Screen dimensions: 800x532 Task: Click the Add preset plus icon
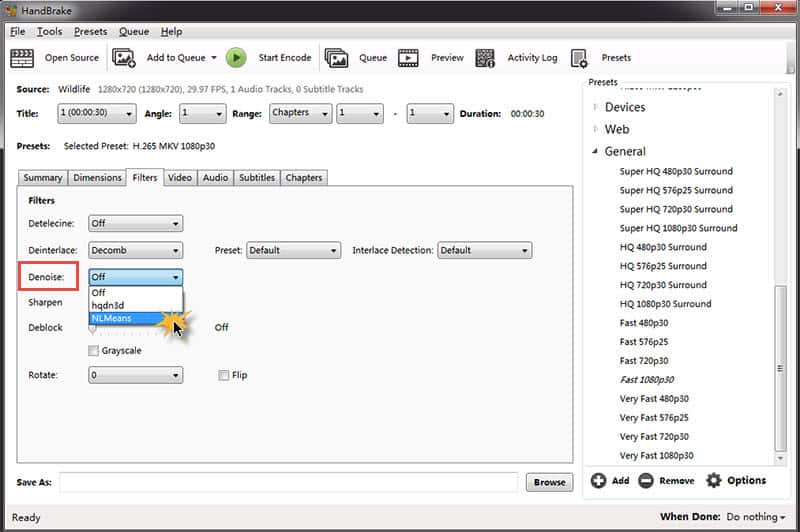coord(598,480)
